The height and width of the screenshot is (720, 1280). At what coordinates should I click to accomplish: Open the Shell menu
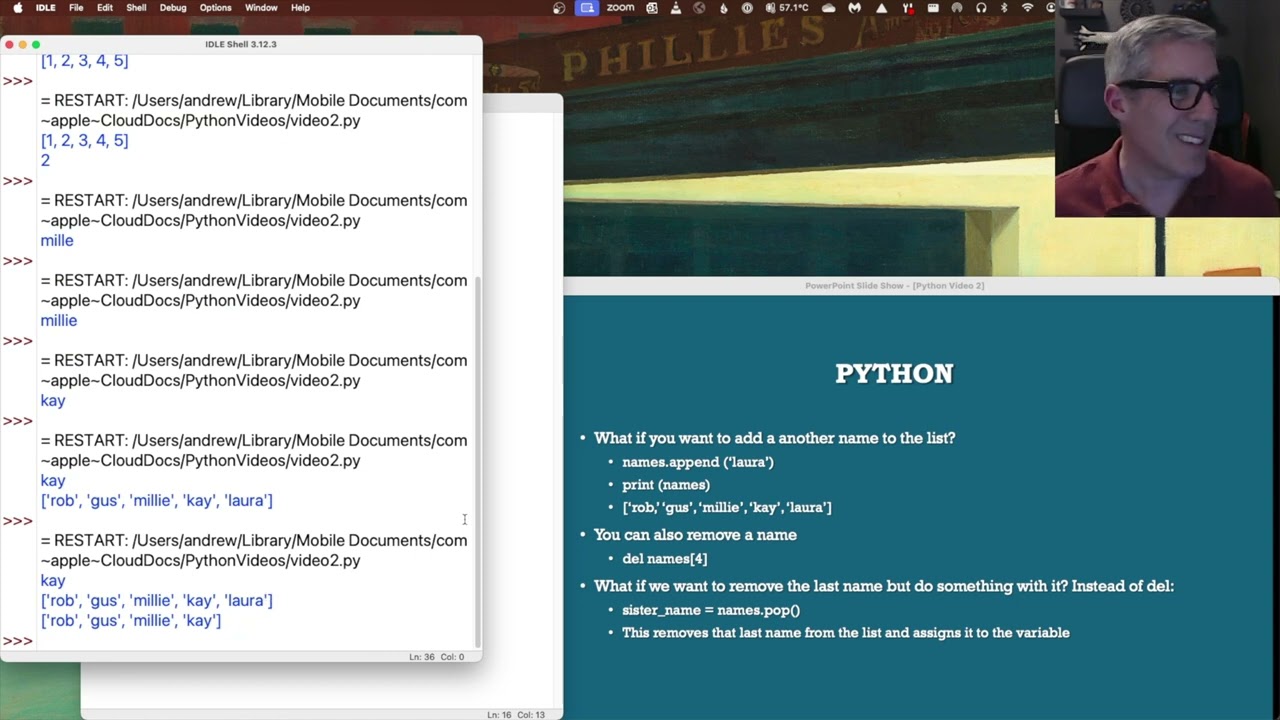(x=136, y=7)
